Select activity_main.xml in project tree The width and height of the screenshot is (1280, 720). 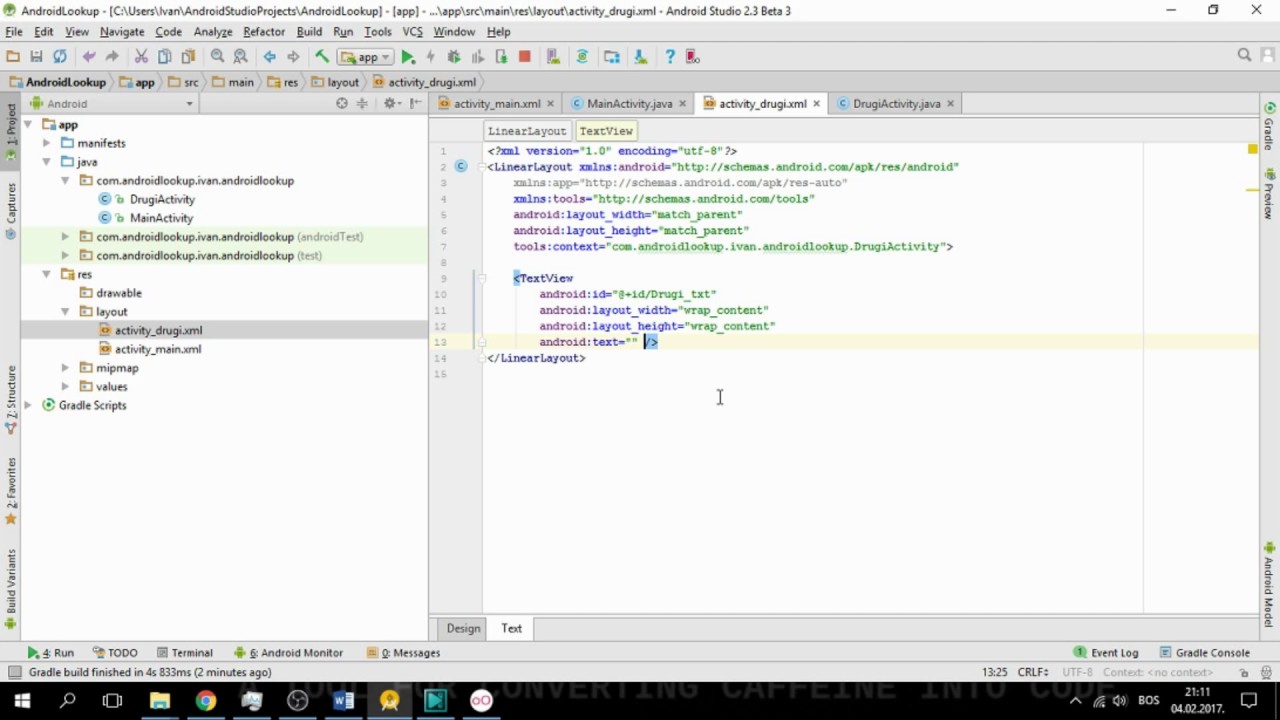pyautogui.click(x=158, y=349)
